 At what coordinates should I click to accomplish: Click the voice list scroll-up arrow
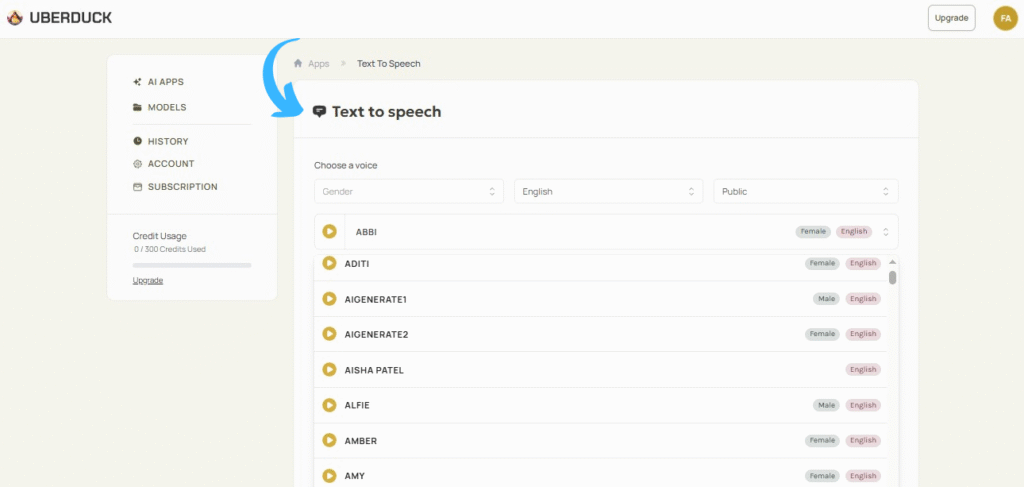[x=892, y=262]
